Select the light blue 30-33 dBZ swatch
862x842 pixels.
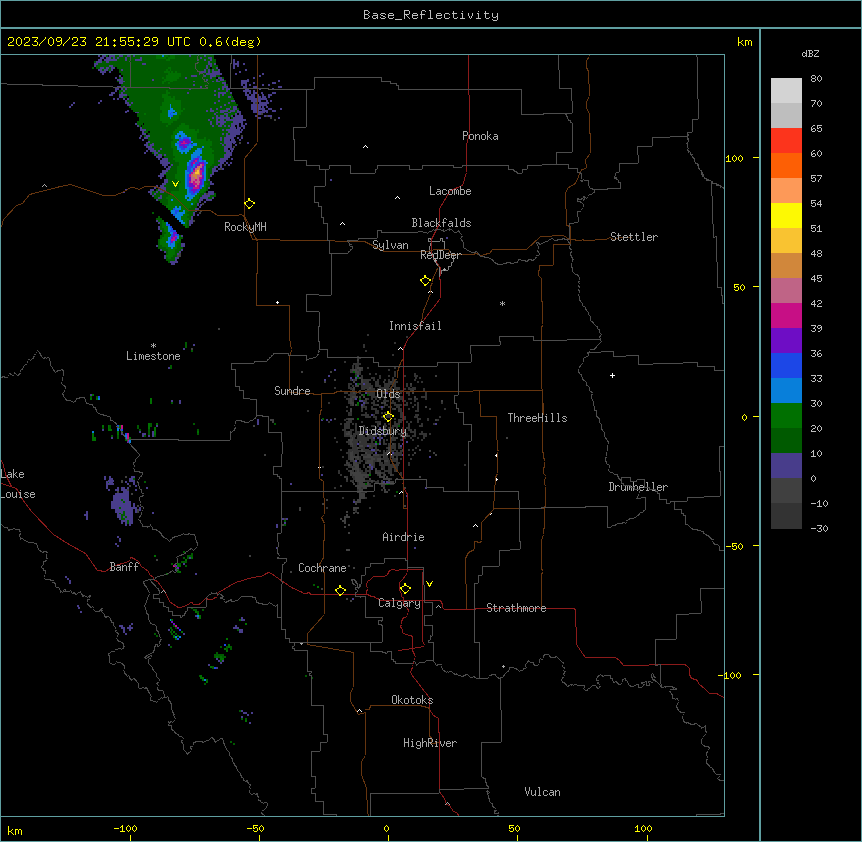pos(786,391)
